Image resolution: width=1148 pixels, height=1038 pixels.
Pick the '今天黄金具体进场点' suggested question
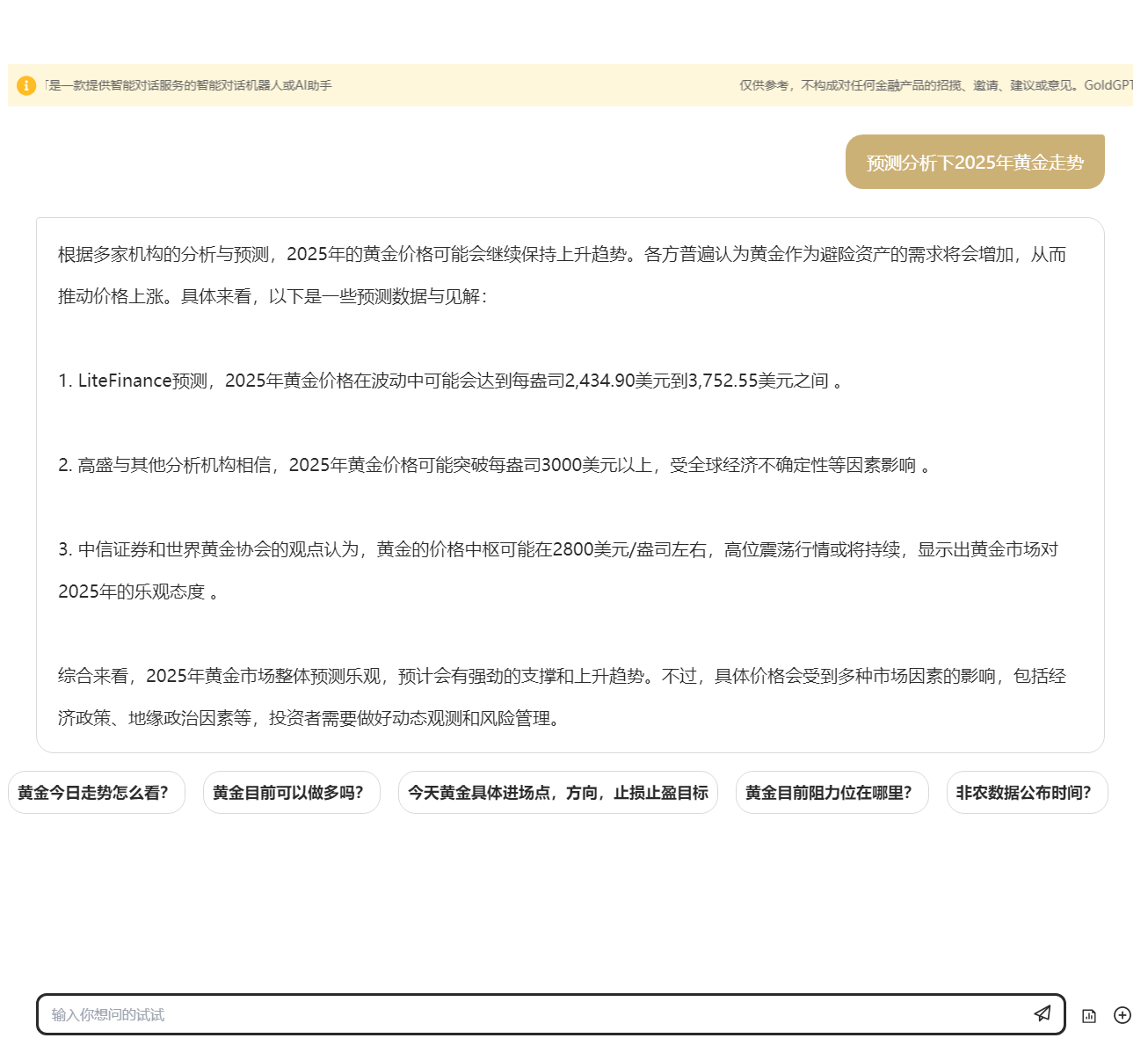(557, 793)
